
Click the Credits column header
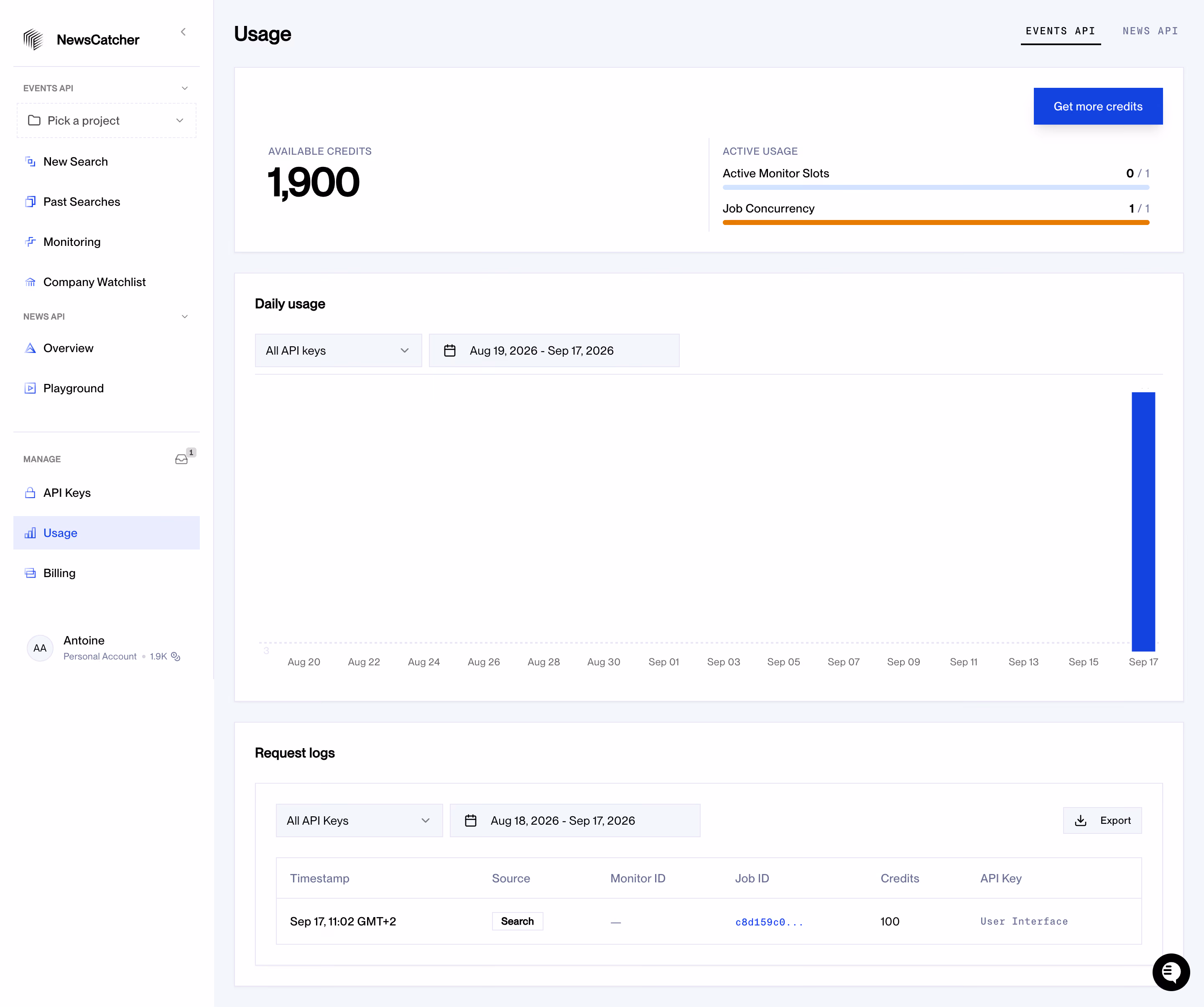point(900,879)
